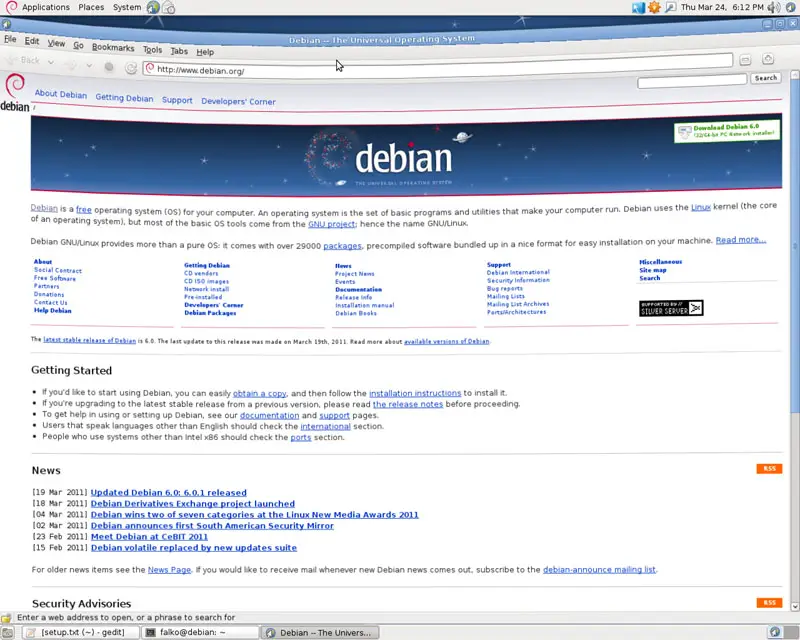
Task: Open the Go menu
Action: point(78,45)
